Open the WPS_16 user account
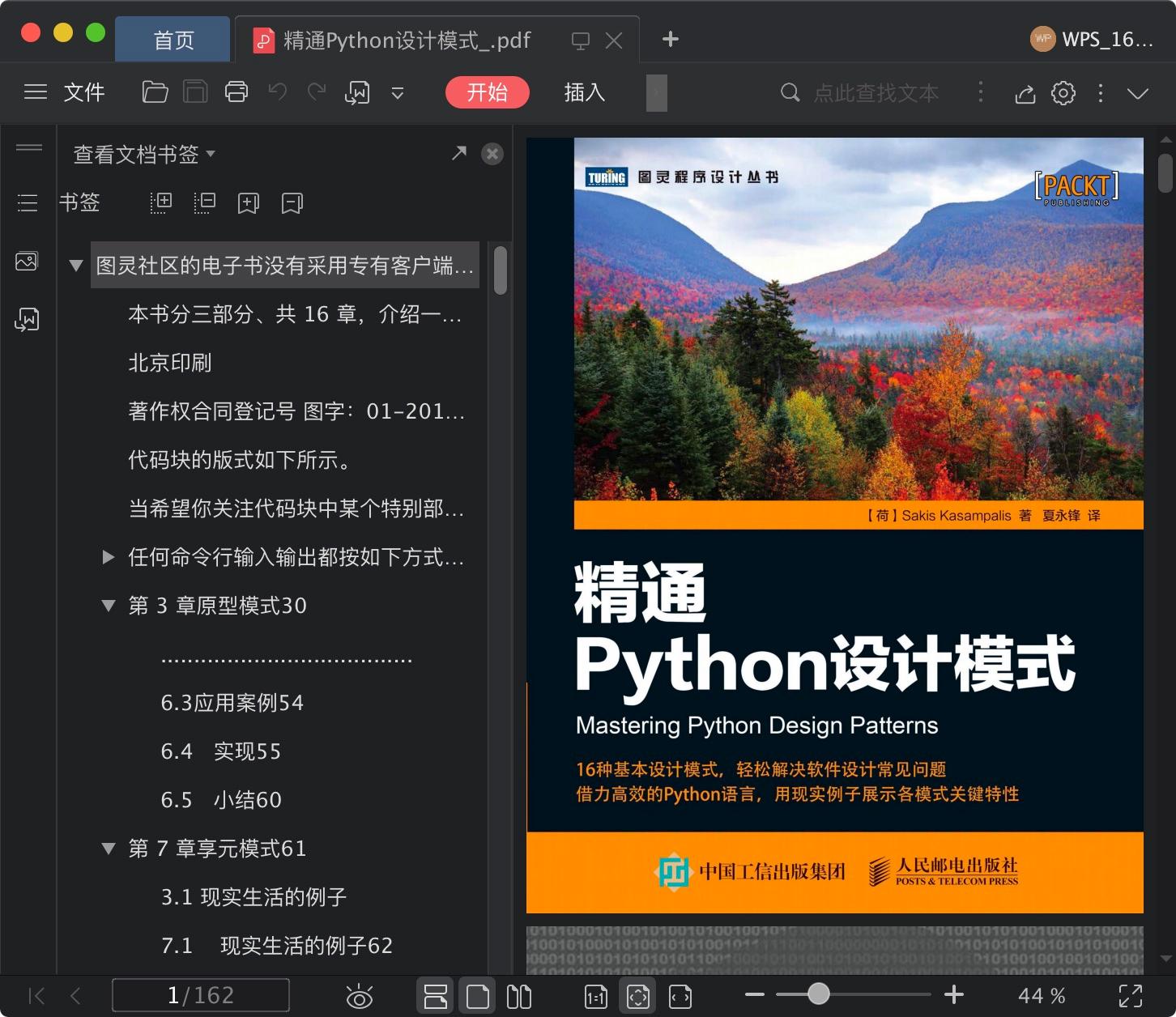 1092,39
